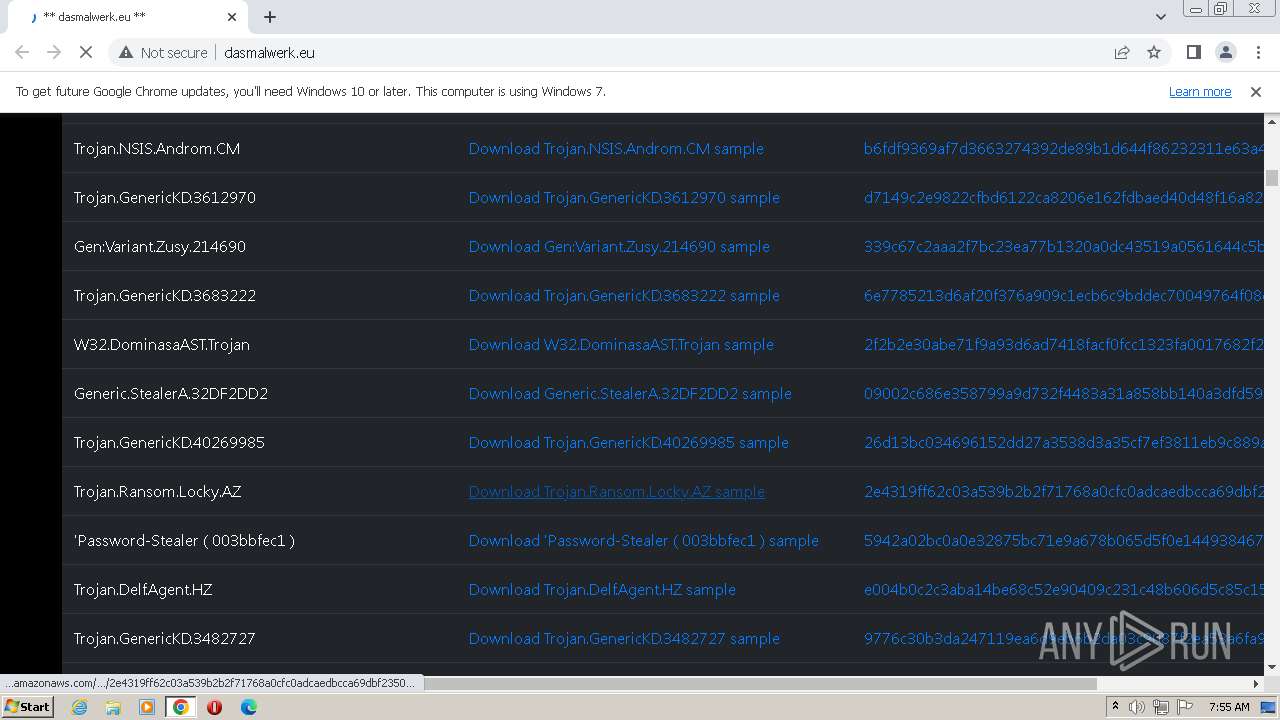Download Generic.StealerA.32DF2DD2 sample
The height and width of the screenshot is (720, 1280).
pyautogui.click(x=630, y=393)
